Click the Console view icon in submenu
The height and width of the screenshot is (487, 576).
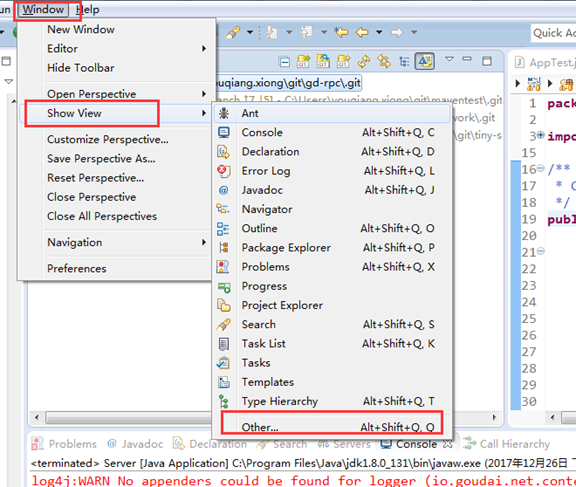(224, 132)
